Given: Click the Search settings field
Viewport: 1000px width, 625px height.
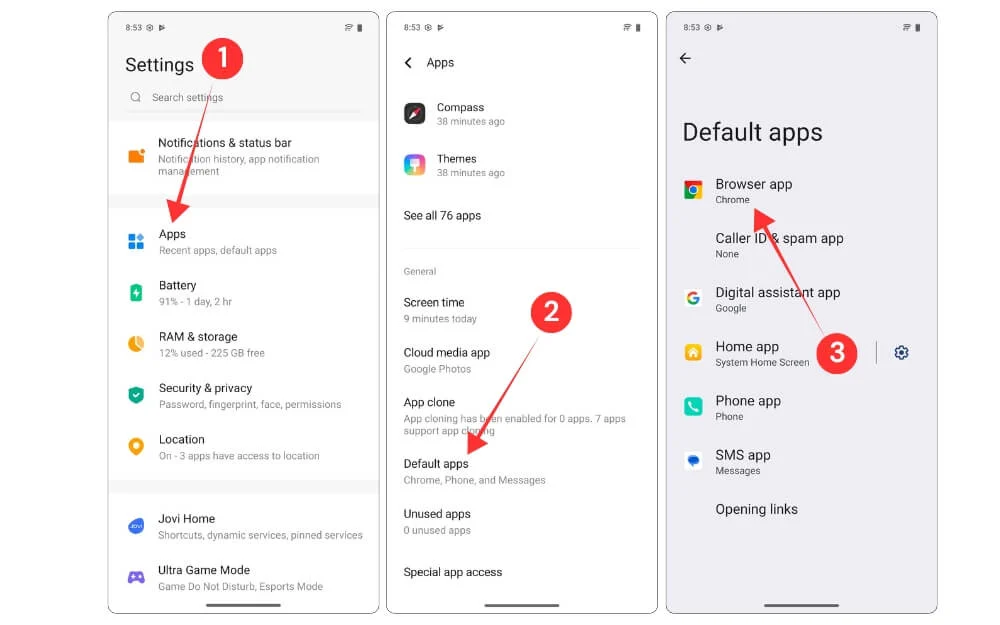Looking at the screenshot, I should 243,98.
